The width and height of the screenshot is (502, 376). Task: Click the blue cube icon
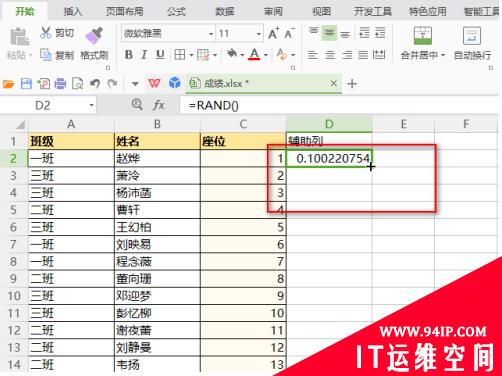175,83
